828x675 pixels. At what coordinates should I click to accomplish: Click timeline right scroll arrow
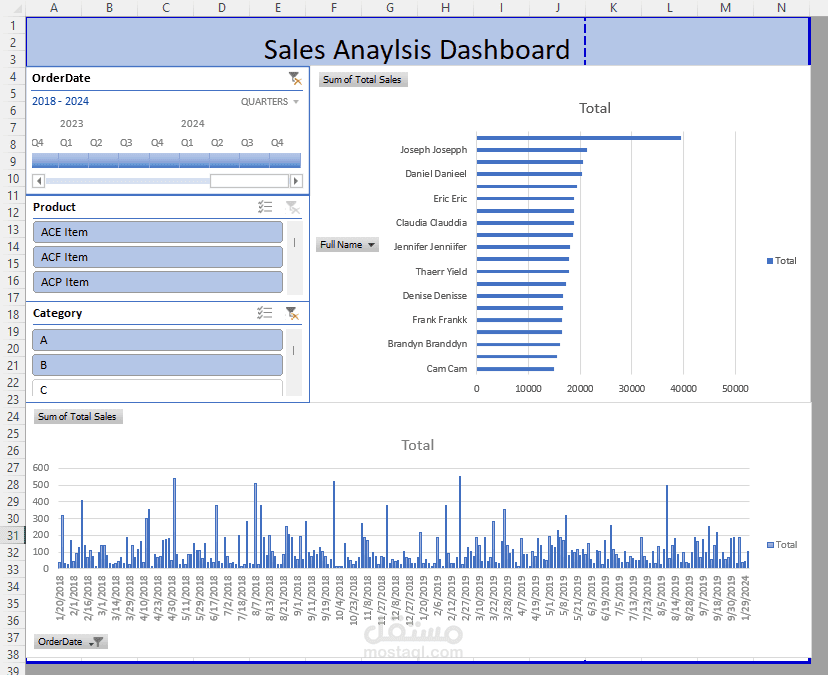point(296,181)
